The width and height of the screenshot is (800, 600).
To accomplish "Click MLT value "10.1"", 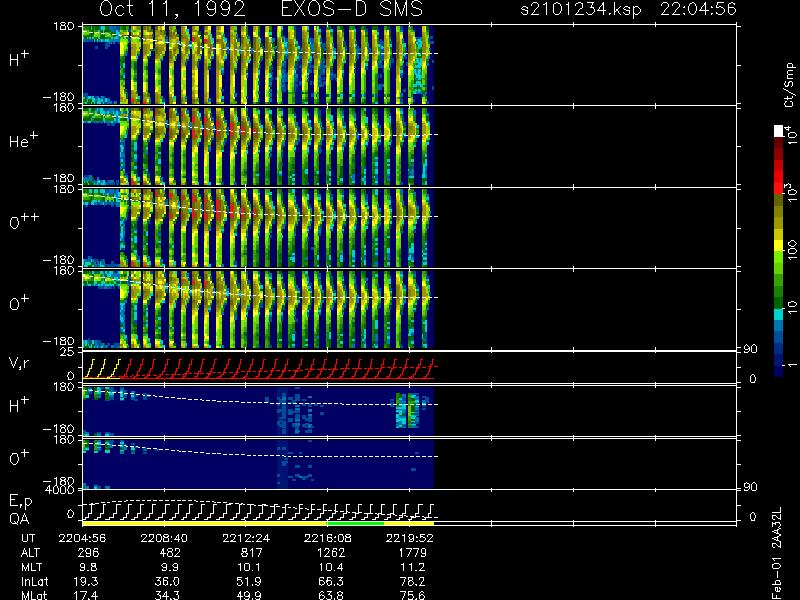I will [249, 567].
